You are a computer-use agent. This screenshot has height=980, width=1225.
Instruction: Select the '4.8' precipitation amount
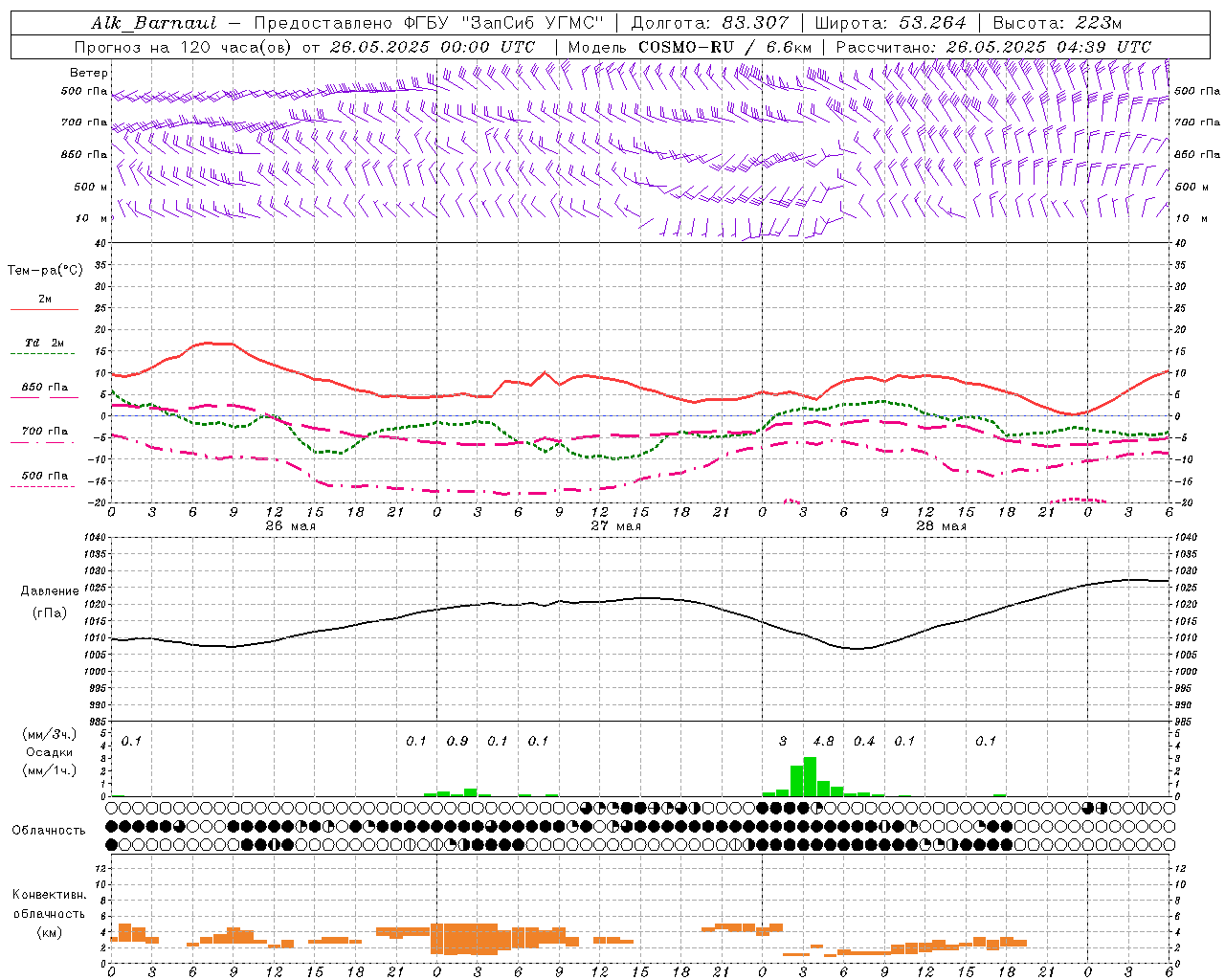pyautogui.click(x=824, y=741)
